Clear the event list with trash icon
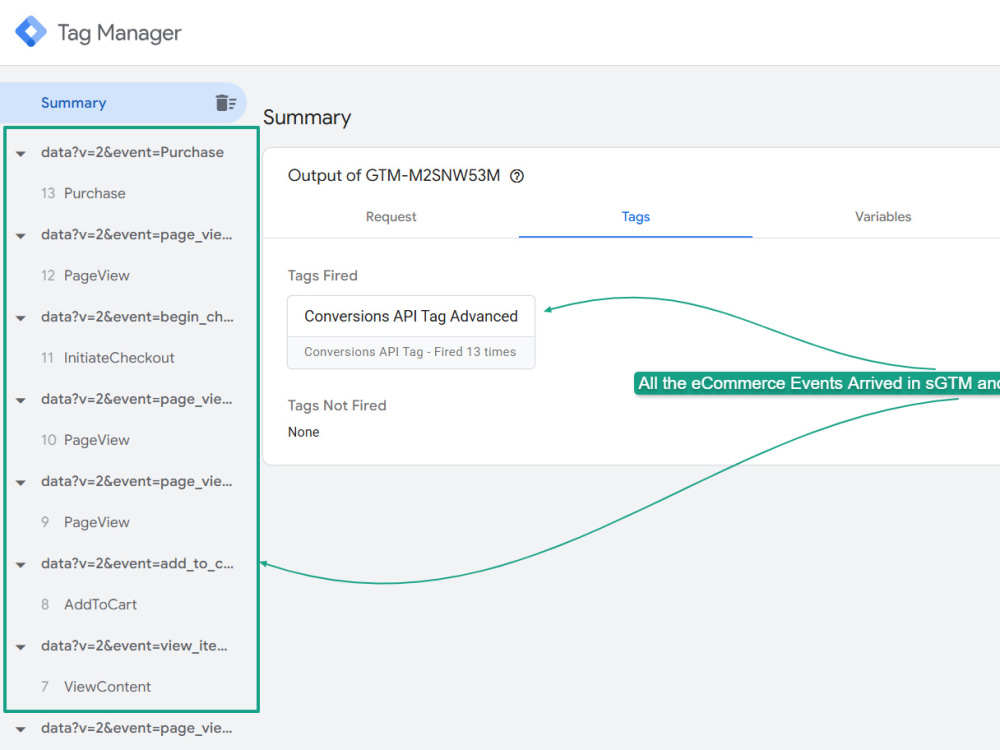Viewport: 1000px width, 750px height. tap(225, 103)
